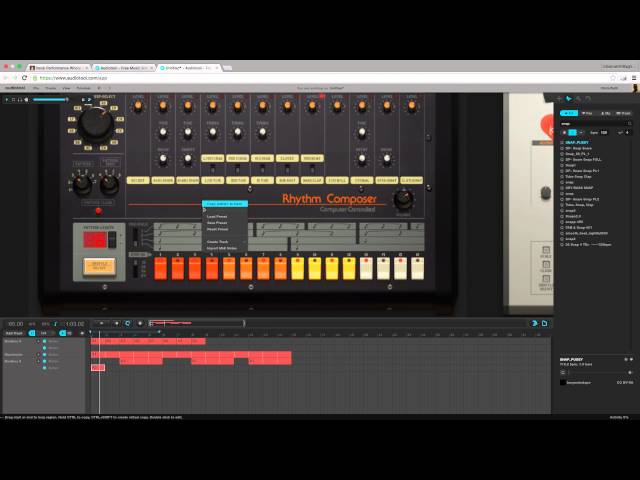Toggle red step button 1
The width and height of the screenshot is (640, 480).
coord(160,269)
